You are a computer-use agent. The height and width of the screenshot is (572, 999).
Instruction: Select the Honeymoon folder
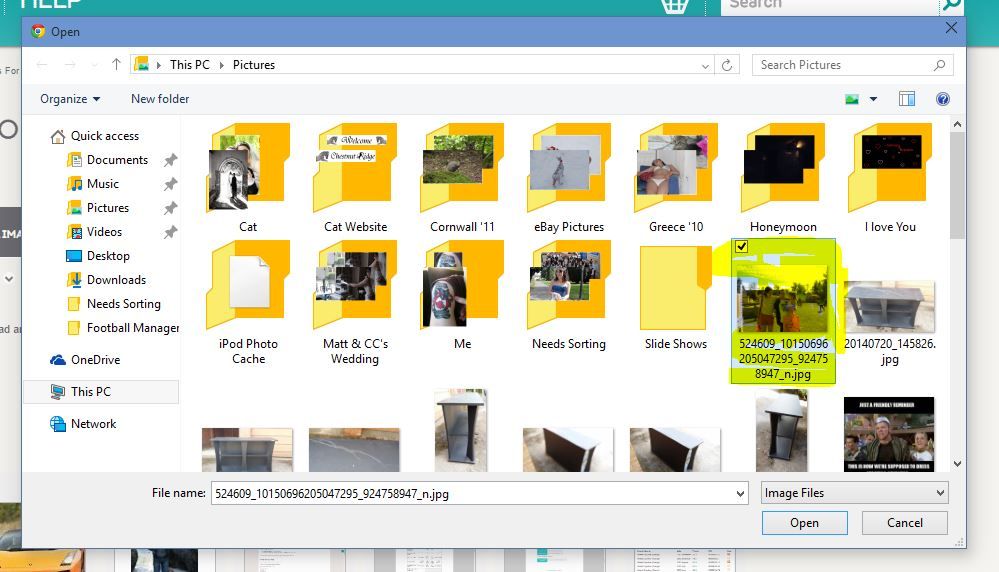[783, 178]
